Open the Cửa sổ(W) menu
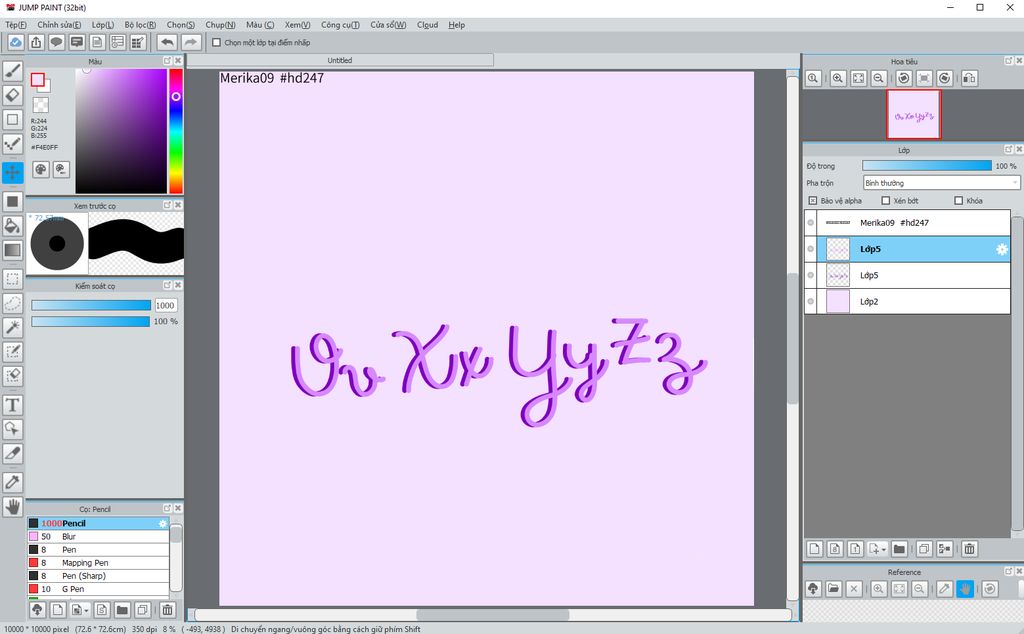The height and width of the screenshot is (634, 1024). click(x=389, y=25)
